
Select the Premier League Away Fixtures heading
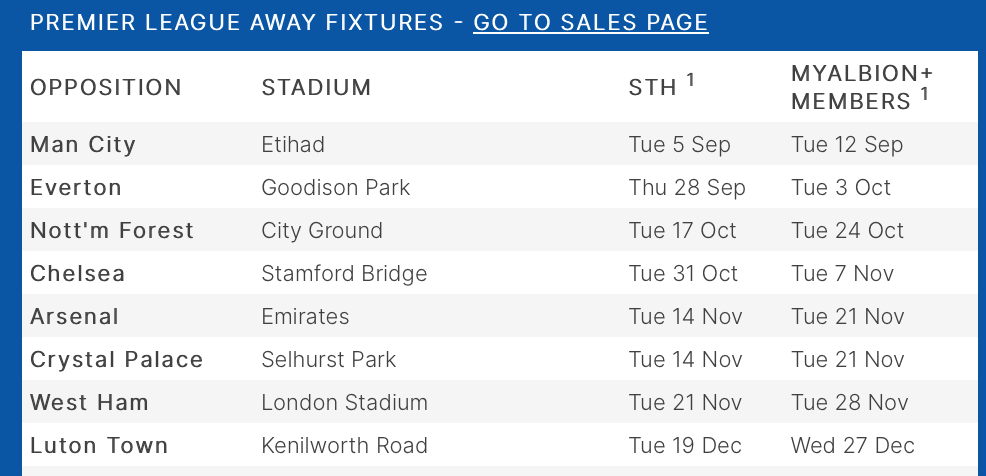tap(236, 23)
